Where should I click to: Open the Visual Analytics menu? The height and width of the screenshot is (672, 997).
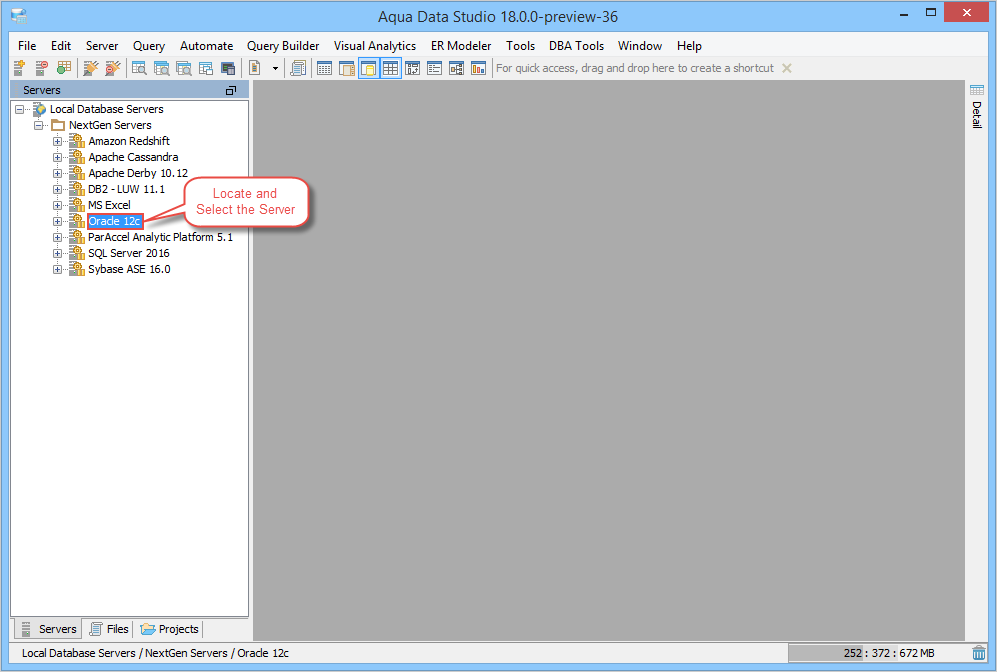[x=375, y=46]
